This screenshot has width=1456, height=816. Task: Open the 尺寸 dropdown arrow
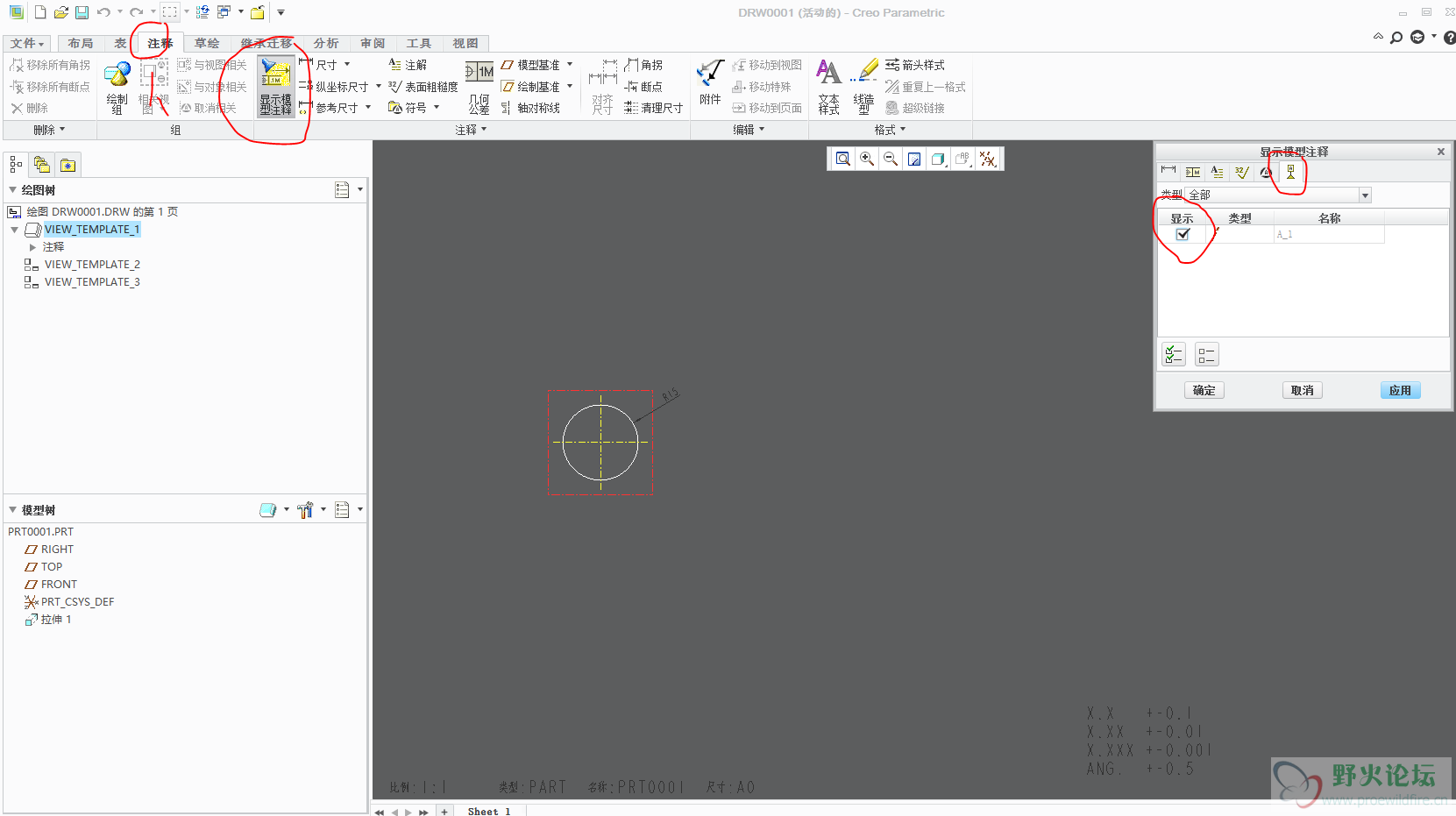(x=347, y=65)
